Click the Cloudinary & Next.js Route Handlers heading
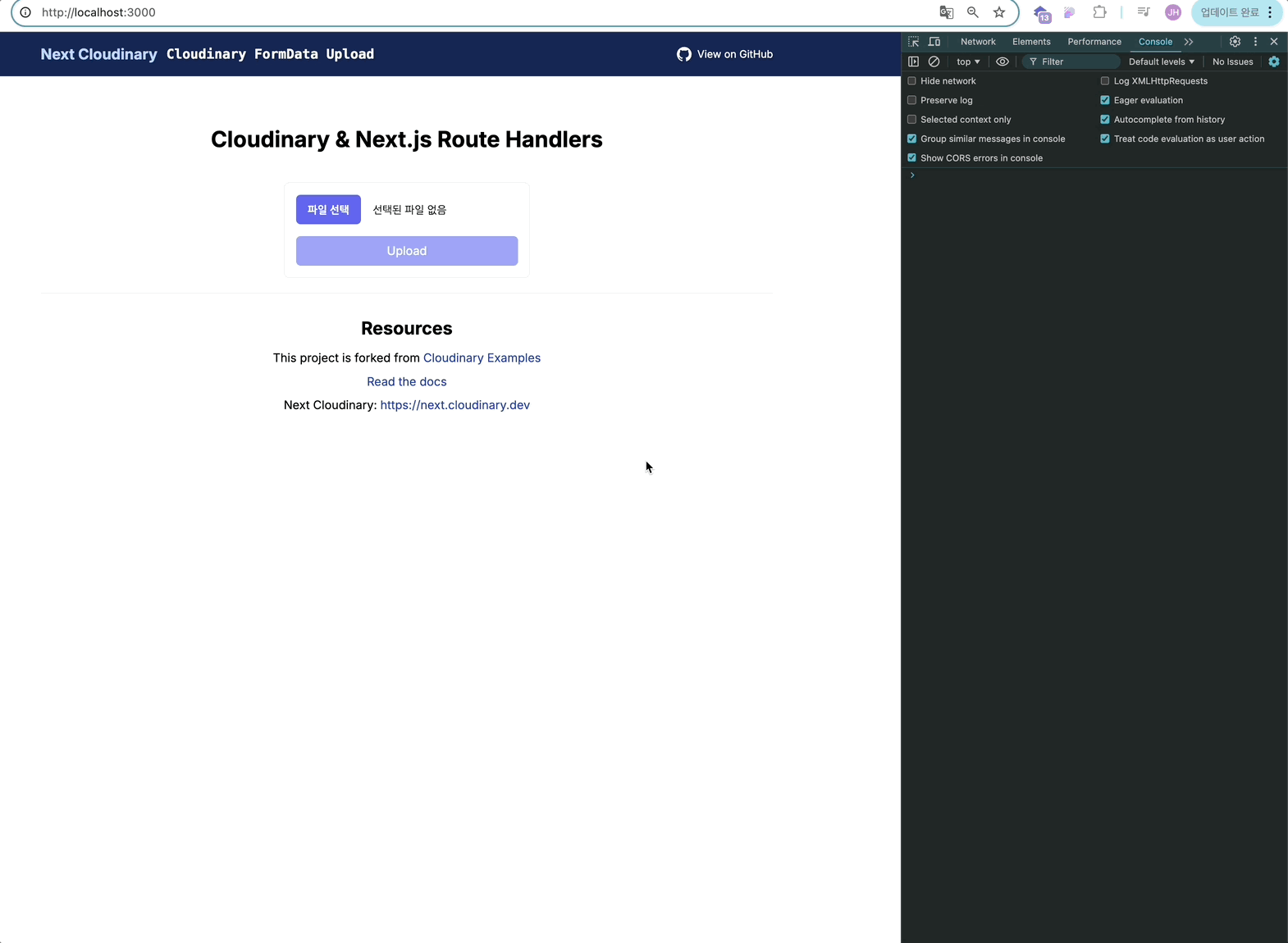This screenshot has height=943, width=1288. point(407,139)
